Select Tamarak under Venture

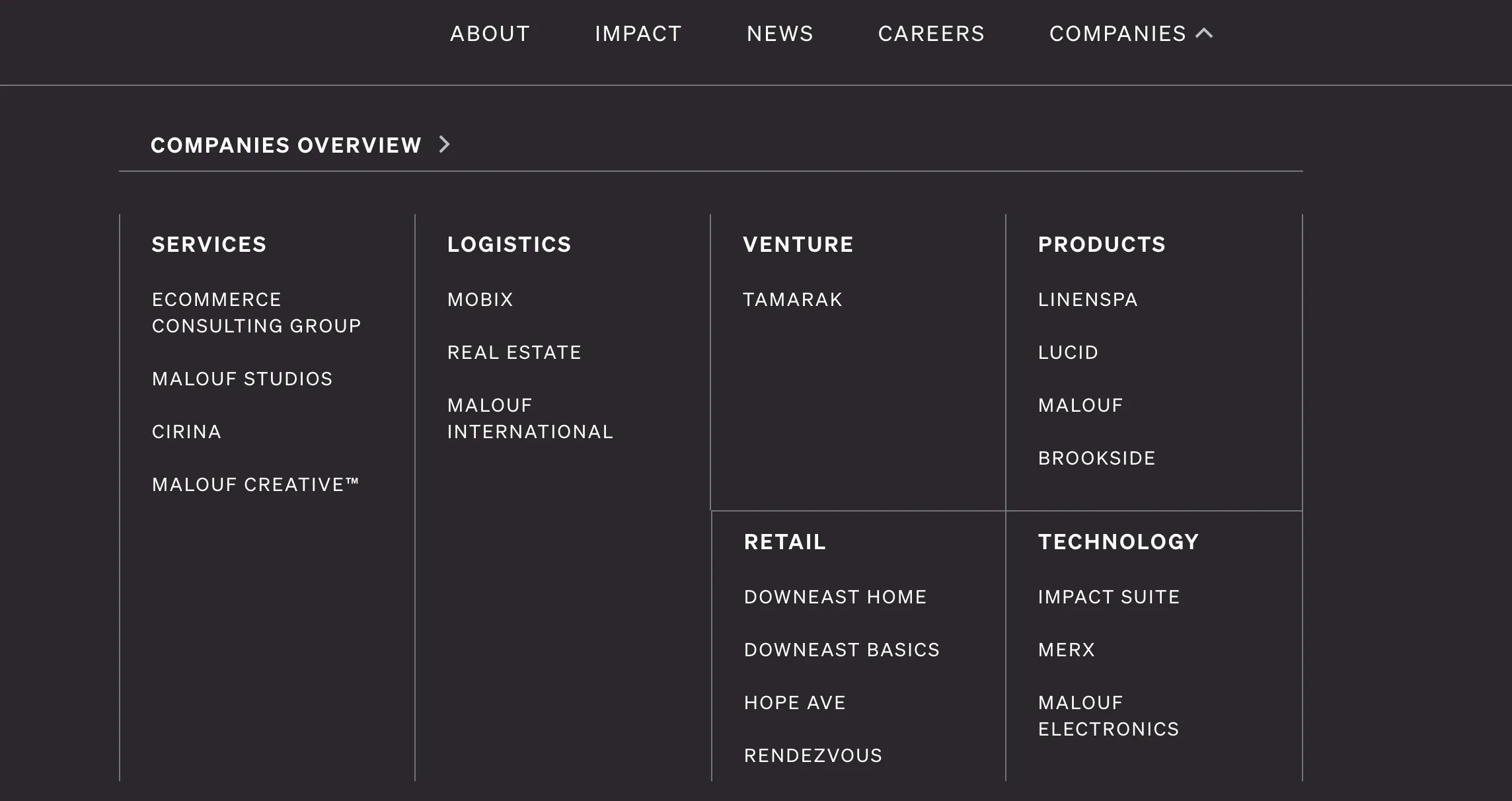[792, 299]
